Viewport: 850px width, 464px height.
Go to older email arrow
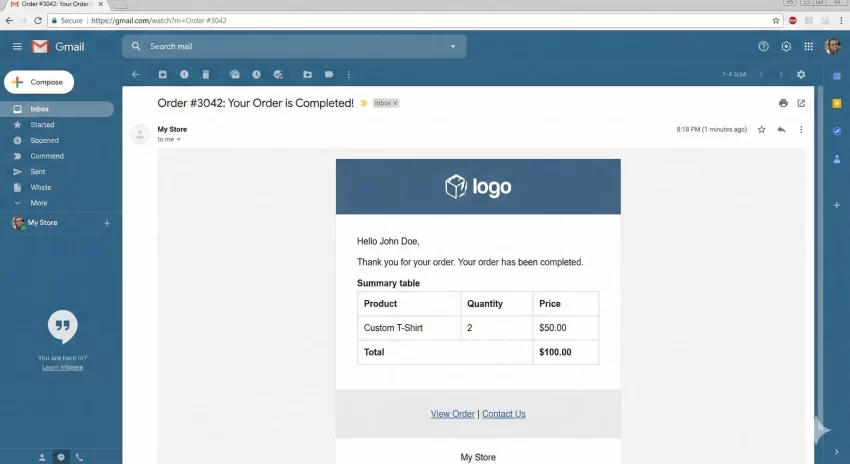pyautogui.click(x=781, y=74)
